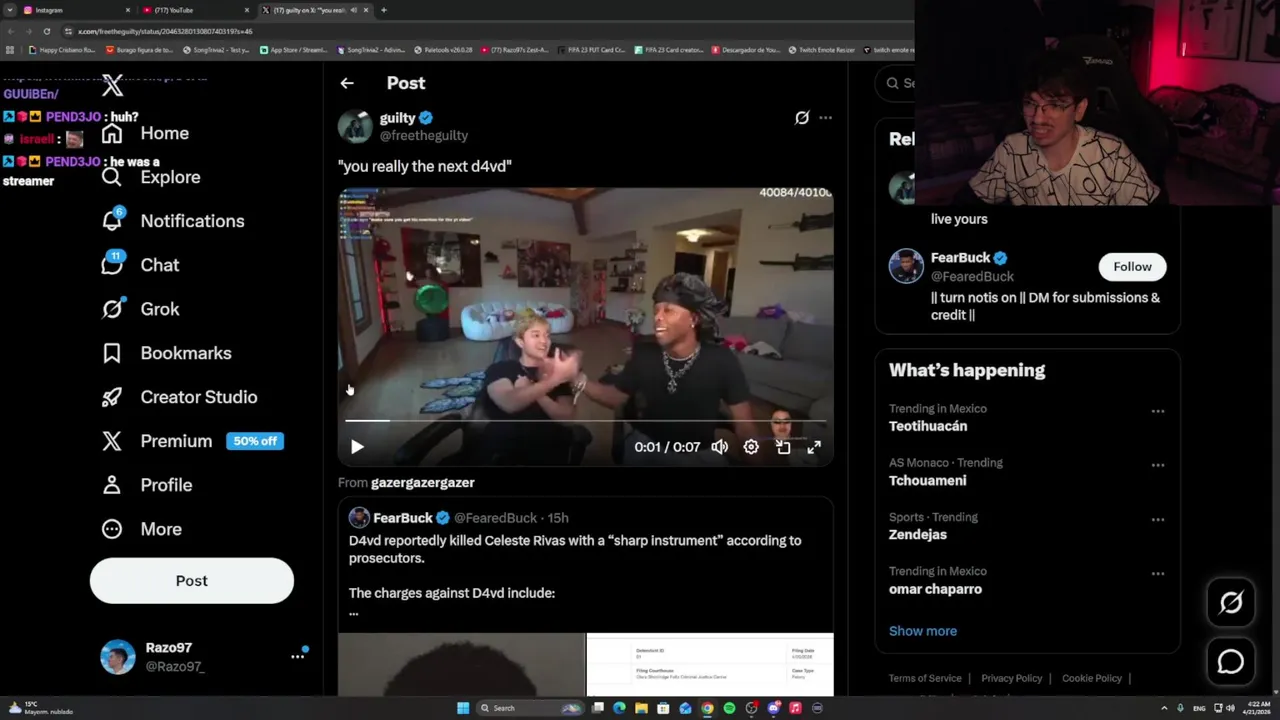Image resolution: width=1280 pixels, height=720 pixels.
Task: Open Bookmarks in the sidebar
Action: tap(166, 353)
